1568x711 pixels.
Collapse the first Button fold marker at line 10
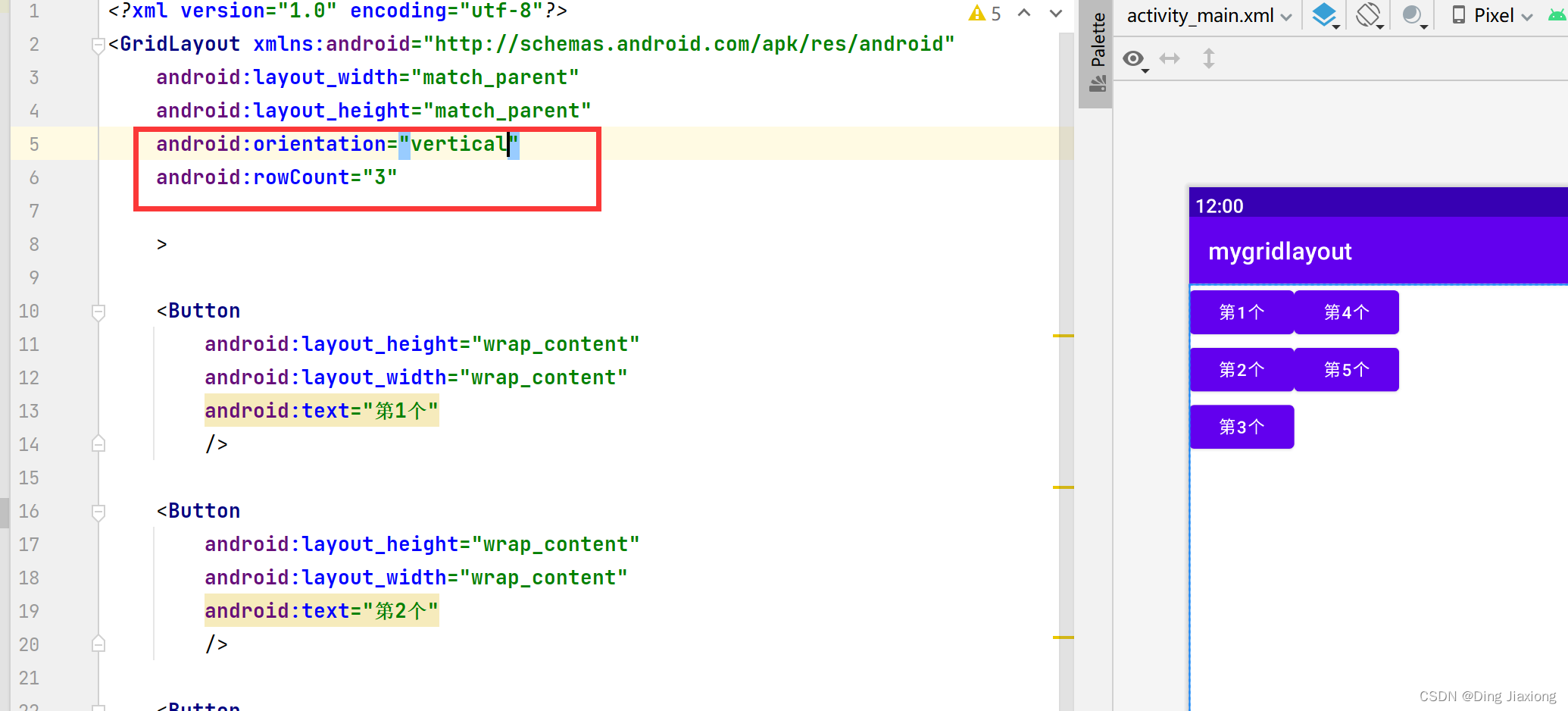[98, 312]
